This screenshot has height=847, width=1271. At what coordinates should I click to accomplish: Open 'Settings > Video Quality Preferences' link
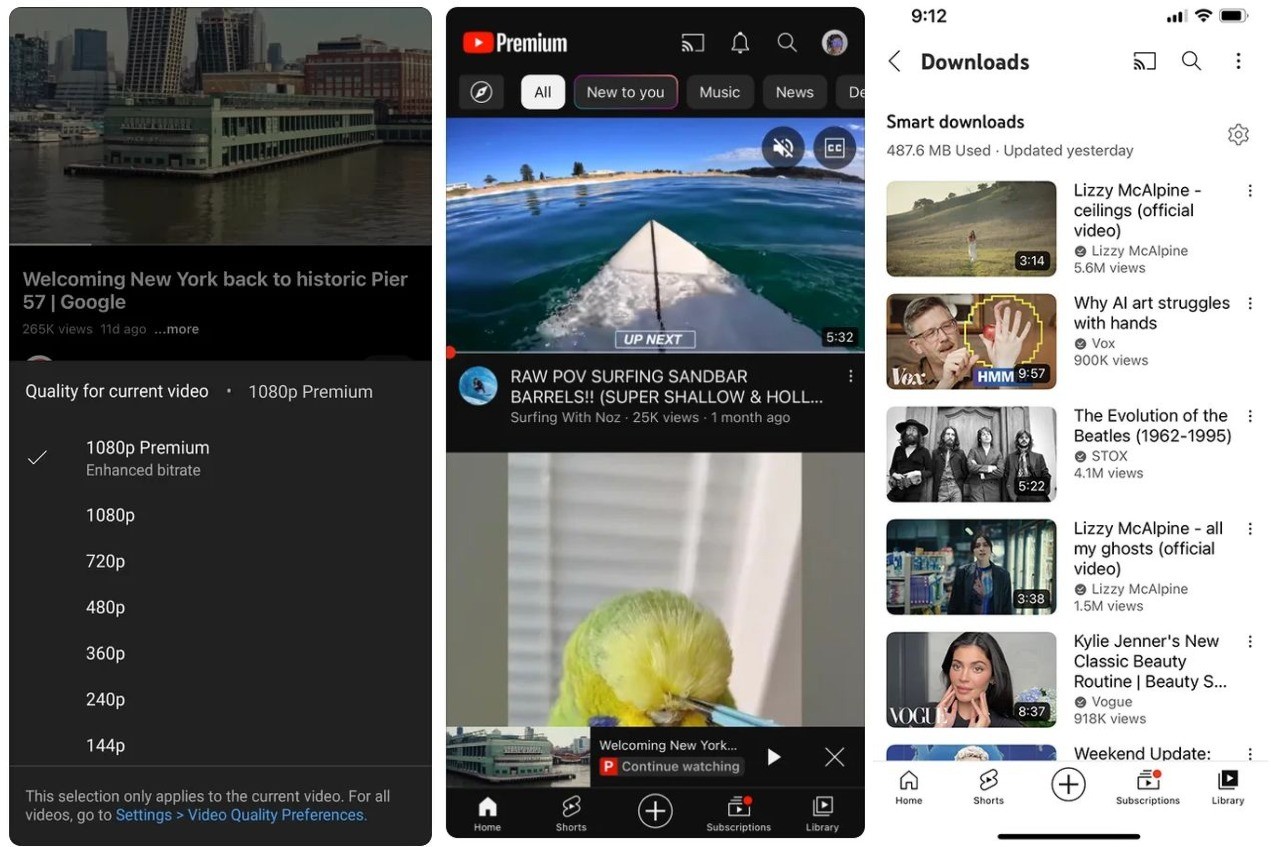pyautogui.click(x=241, y=815)
